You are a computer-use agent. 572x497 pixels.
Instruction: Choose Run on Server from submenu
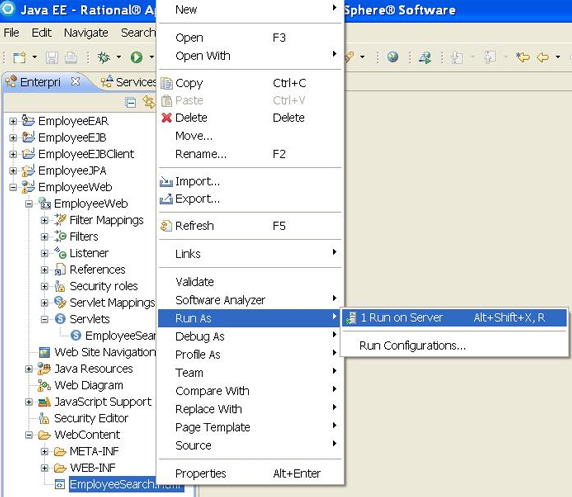(454, 318)
